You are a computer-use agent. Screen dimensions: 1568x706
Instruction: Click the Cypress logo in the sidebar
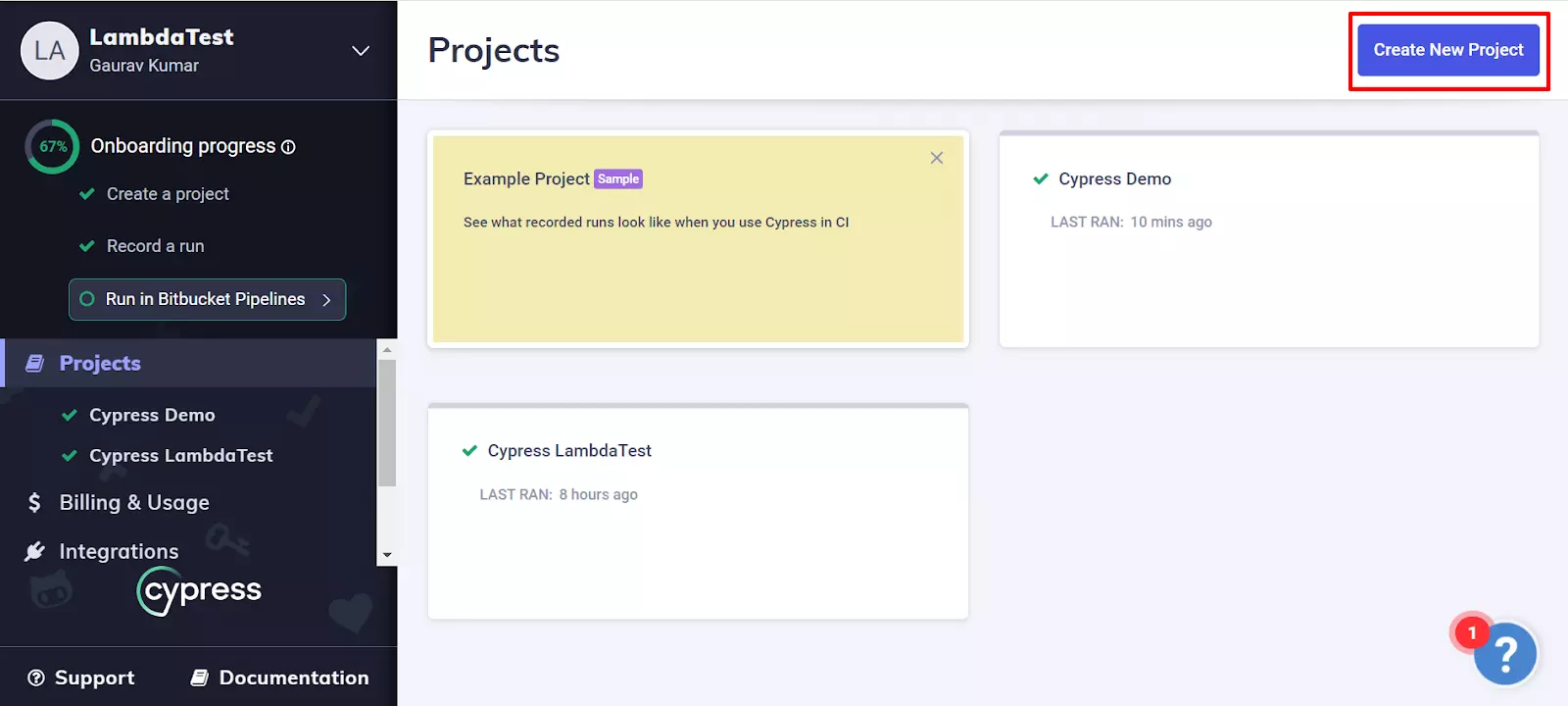[x=200, y=591]
